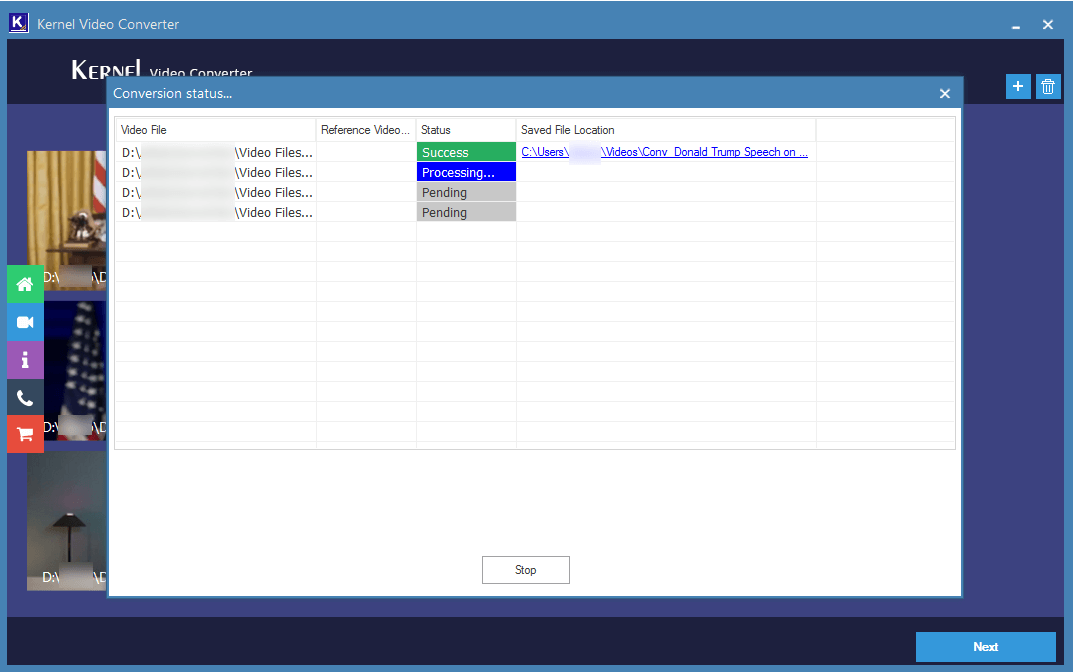Select the video file path in Success row

[x=216, y=152]
